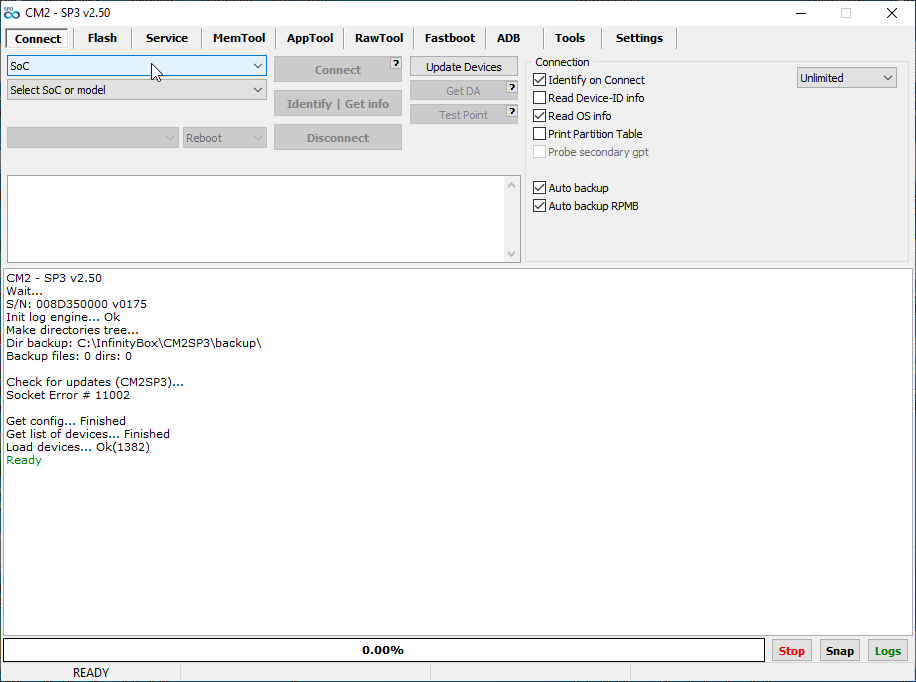The image size is (916, 682).
Task: Click the help icon on Connect button
Action: coord(395,63)
